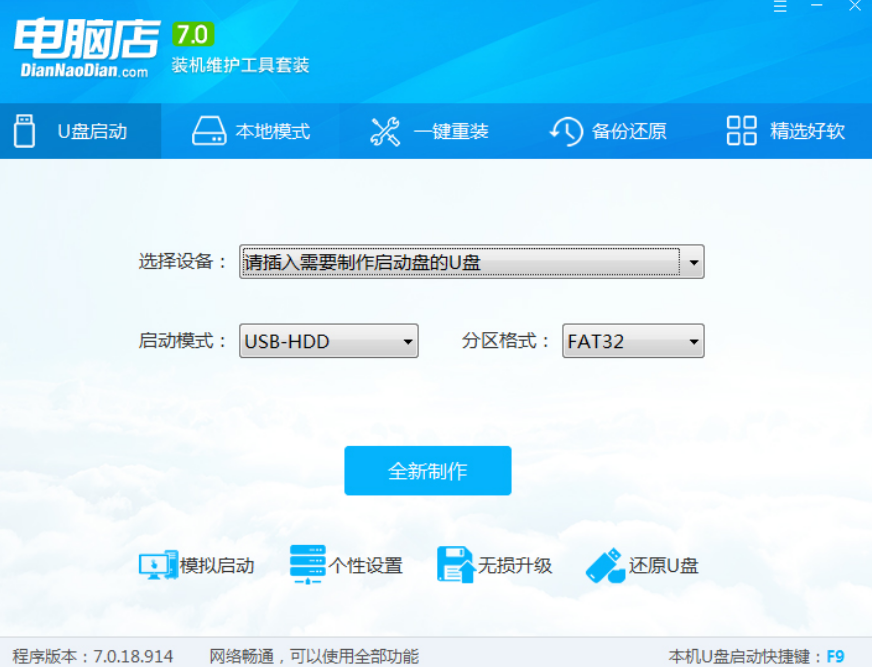Viewport: 872px width, 667px height.
Task: Switch to the 本地模式 tab
Action: [251, 131]
